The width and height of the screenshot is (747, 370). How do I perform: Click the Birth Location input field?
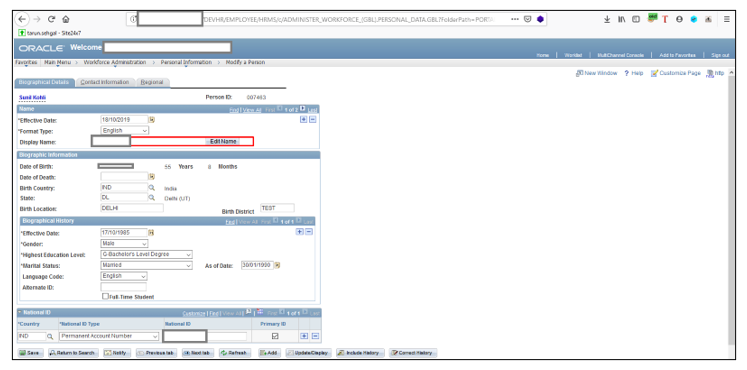pos(132,208)
